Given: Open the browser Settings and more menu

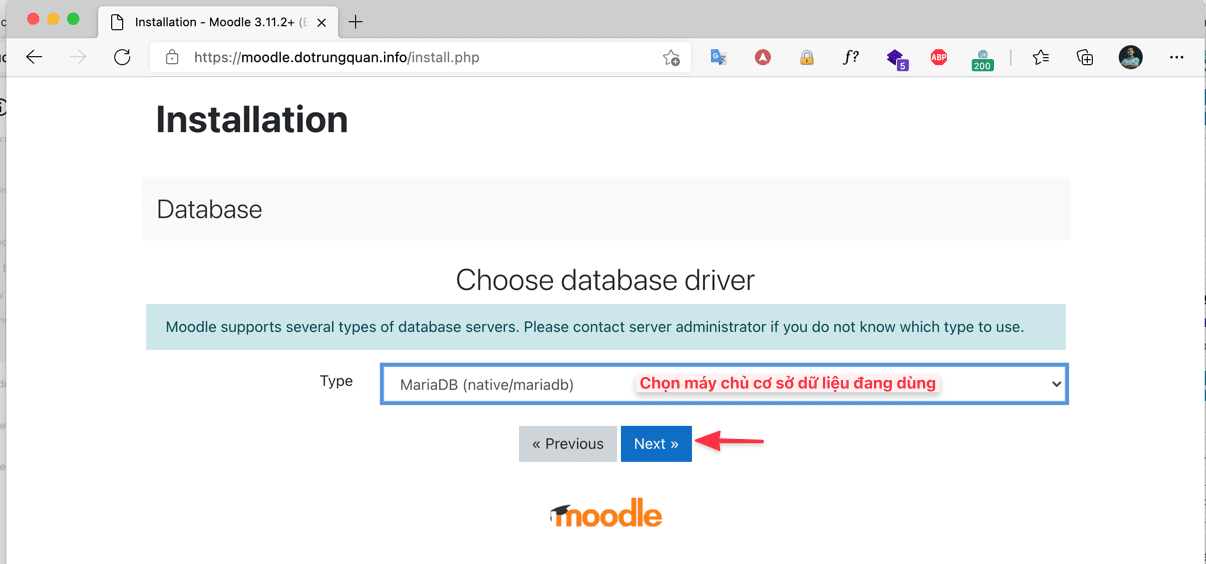Looking at the screenshot, I should point(1176,57).
